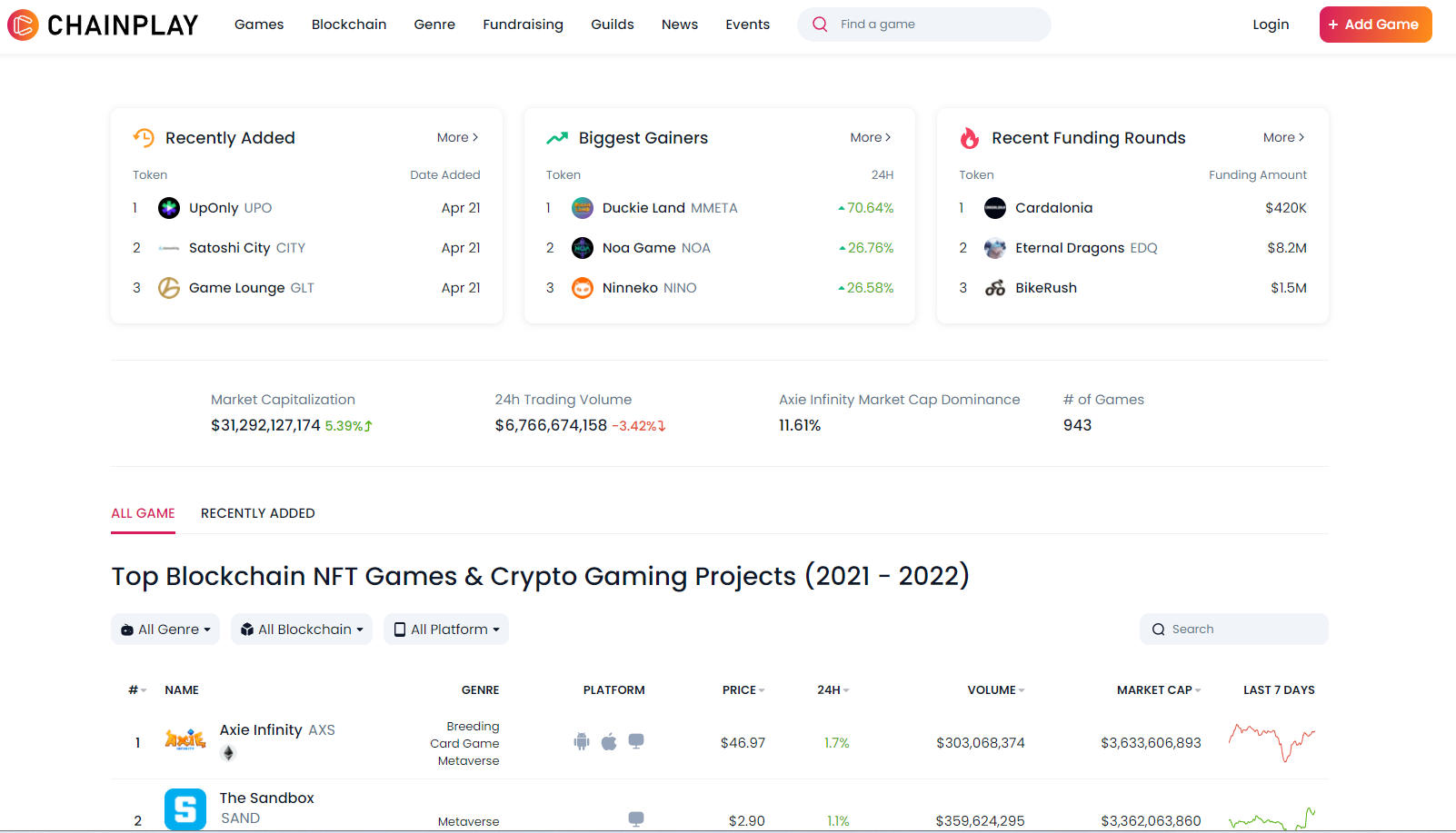Click More in Recent Funding Rounds card

(1283, 137)
